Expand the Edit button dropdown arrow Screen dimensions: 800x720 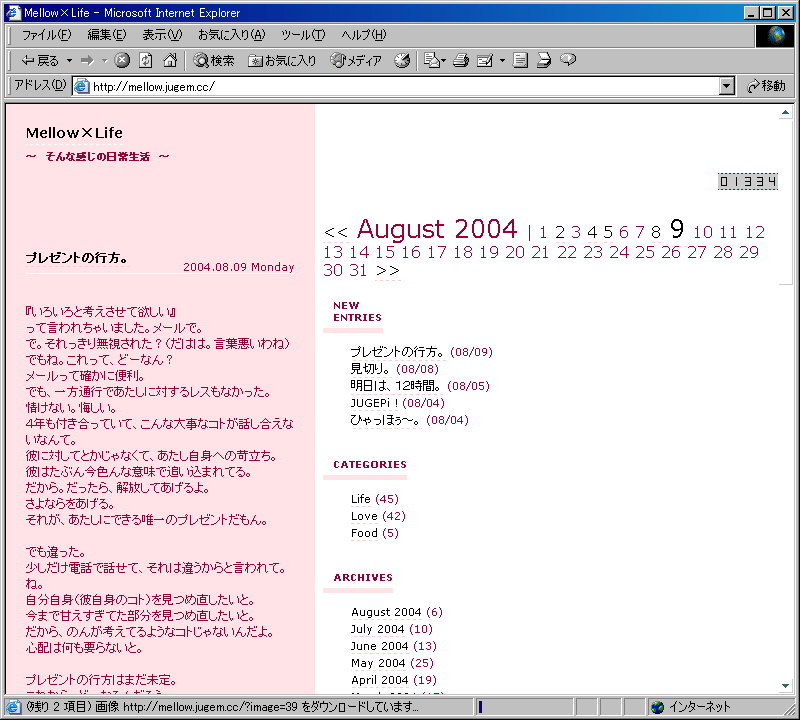[x=502, y=61]
